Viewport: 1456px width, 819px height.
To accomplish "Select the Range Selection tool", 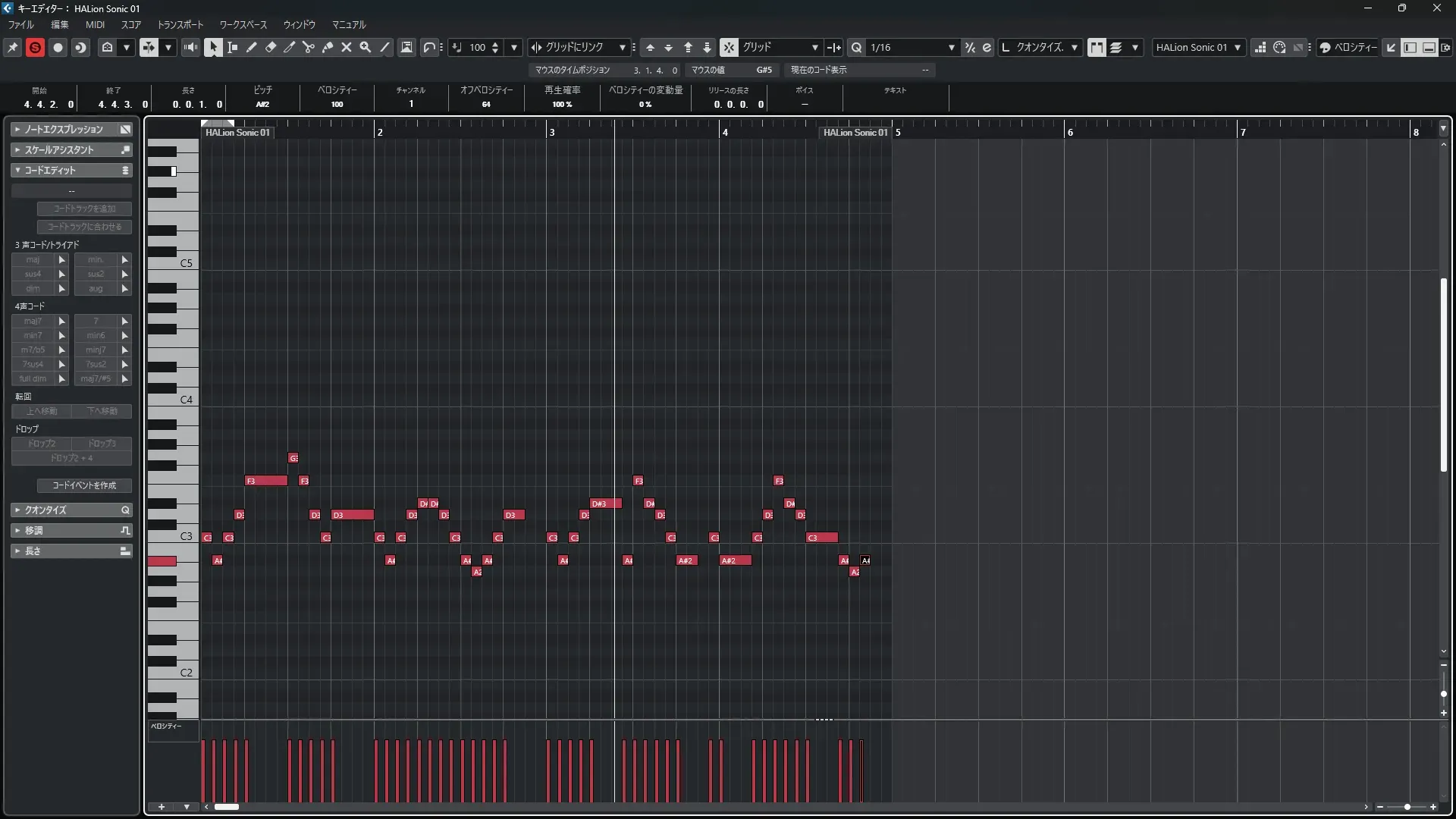I will click(x=233, y=47).
